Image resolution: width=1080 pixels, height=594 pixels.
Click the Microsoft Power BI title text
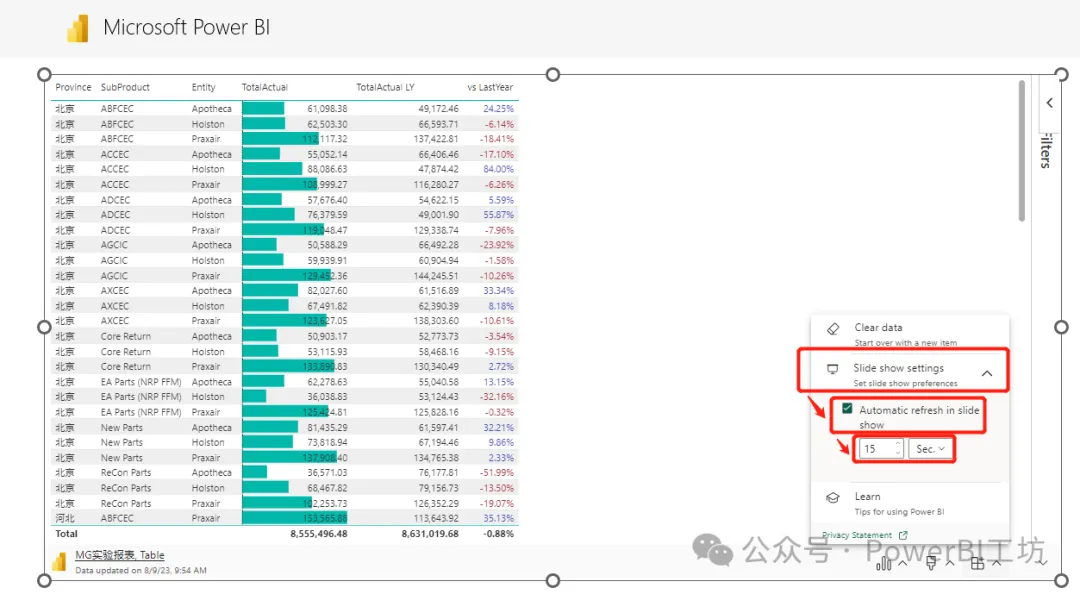tap(187, 28)
